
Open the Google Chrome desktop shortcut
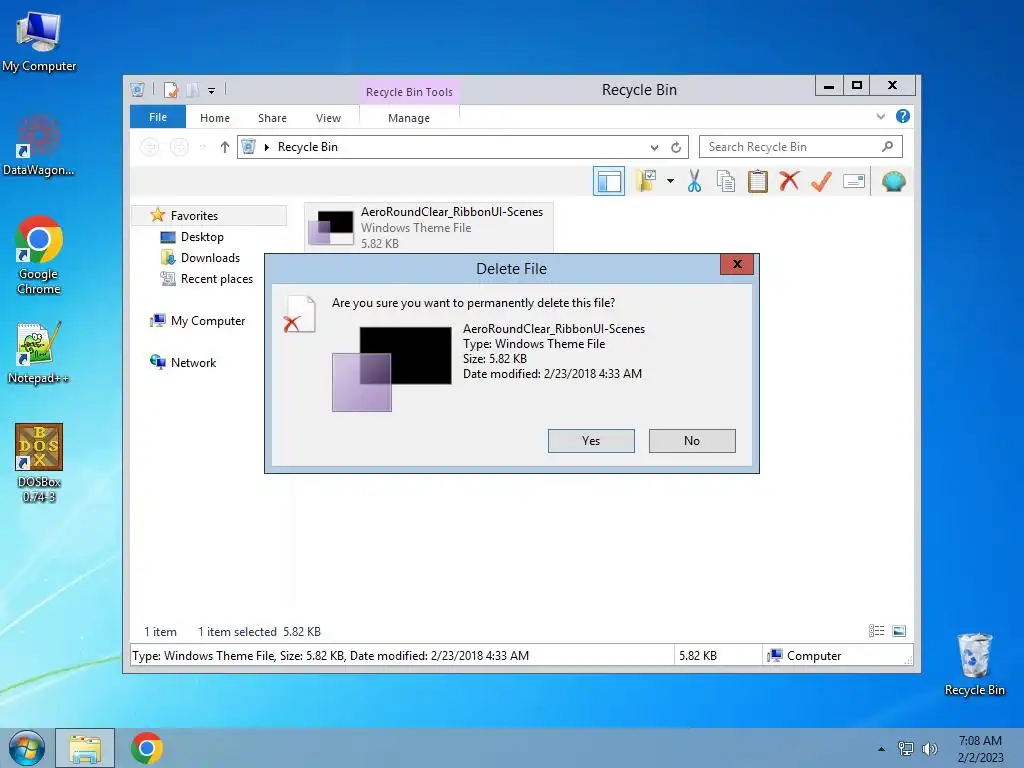[x=39, y=255]
